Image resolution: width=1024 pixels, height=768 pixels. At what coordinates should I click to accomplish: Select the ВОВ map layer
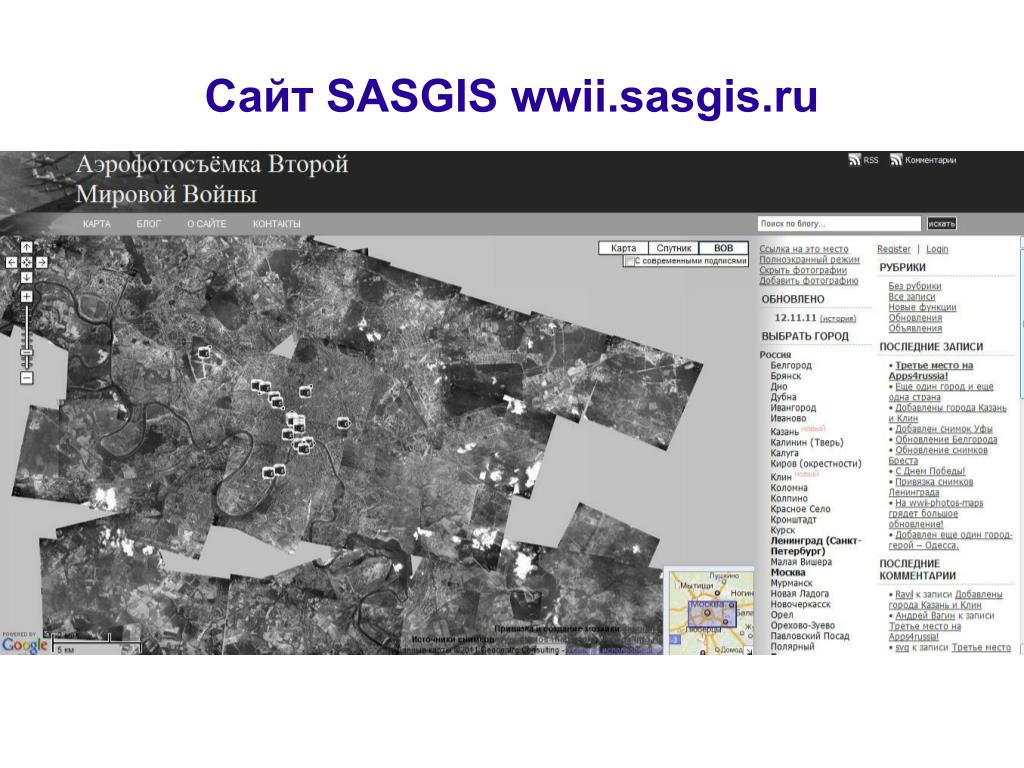pyautogui.click(x=723, y=248)
